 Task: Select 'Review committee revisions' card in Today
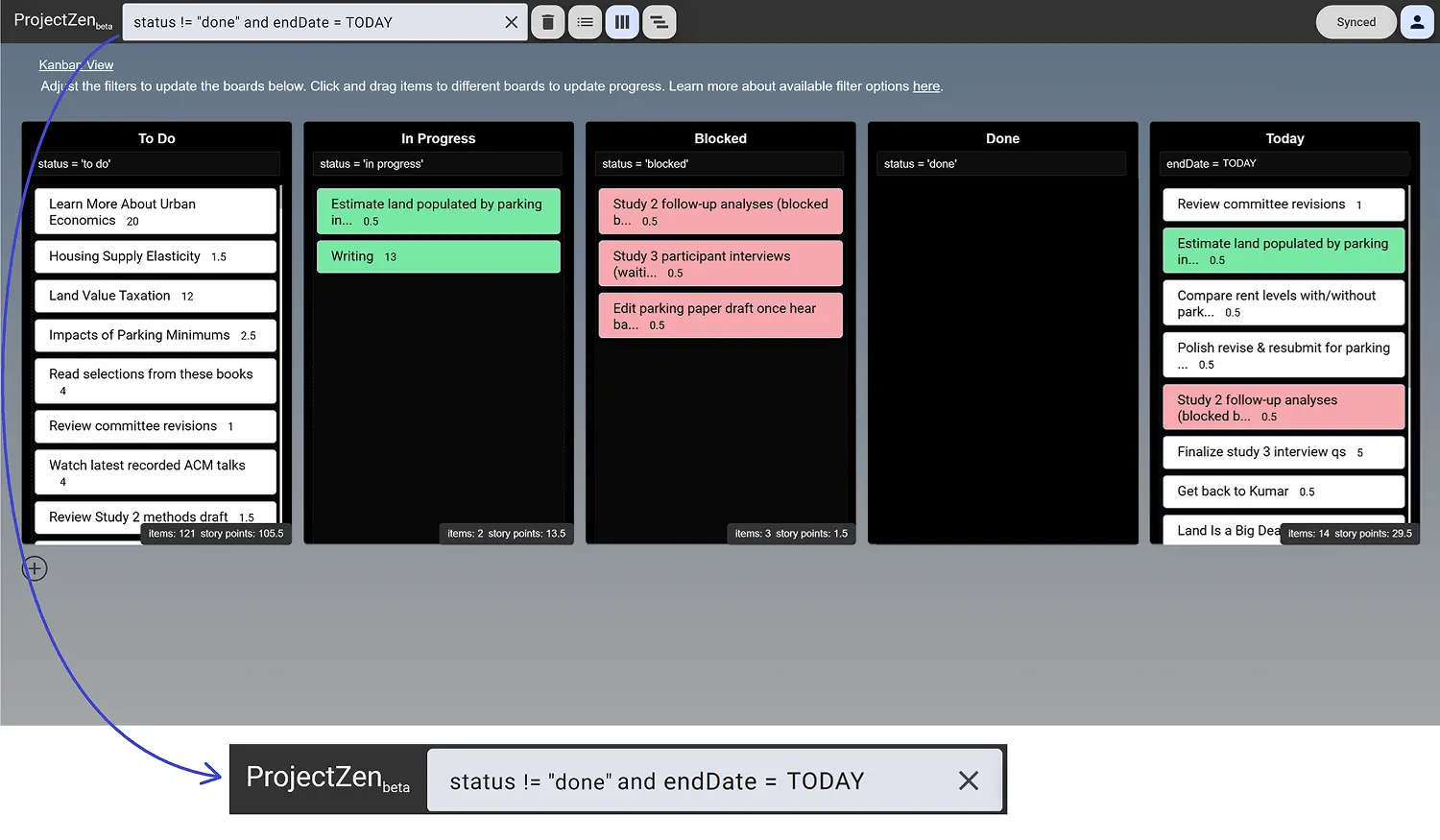[1284, 204]
